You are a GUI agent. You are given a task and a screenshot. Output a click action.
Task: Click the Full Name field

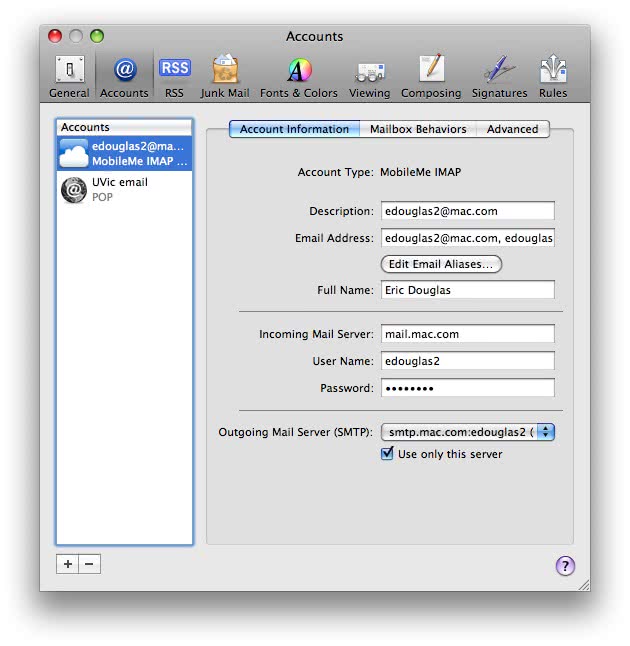coord(468,290)
